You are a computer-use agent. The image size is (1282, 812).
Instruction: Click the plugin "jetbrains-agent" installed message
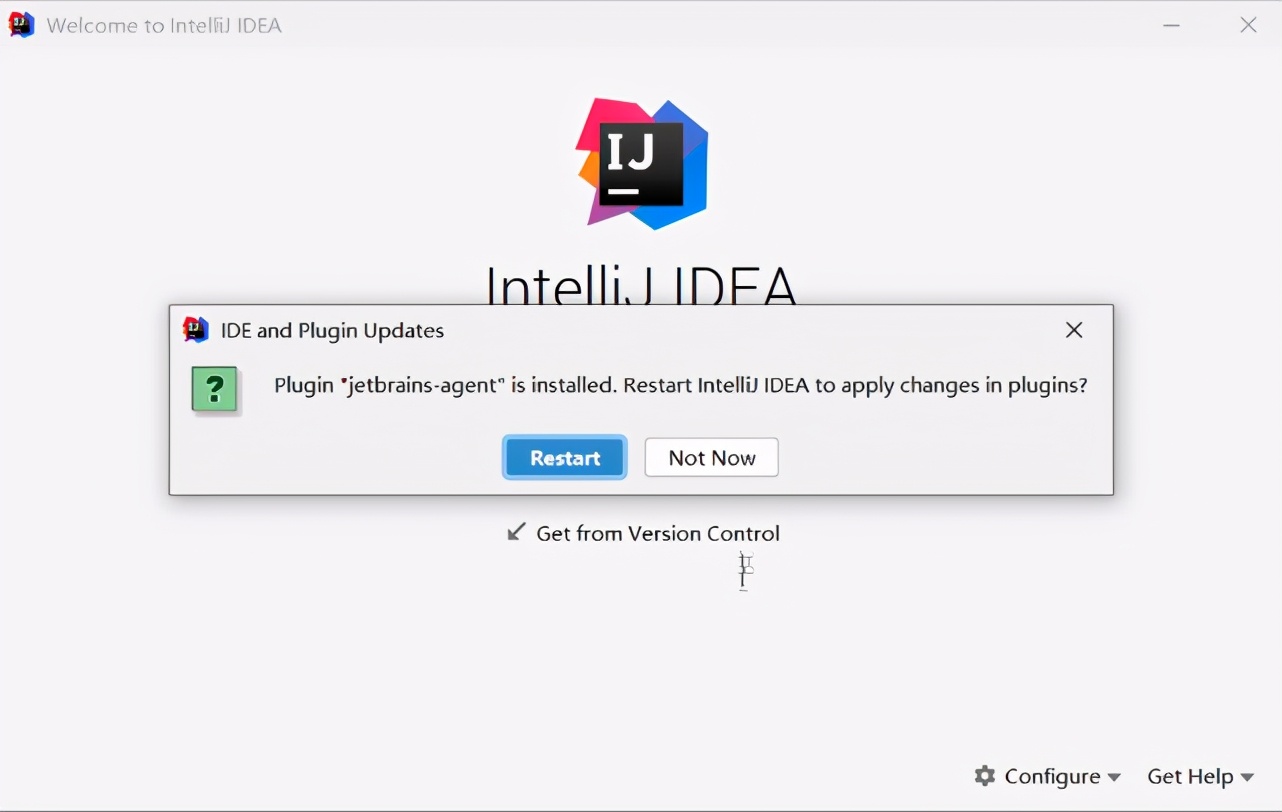pos(680,386)
